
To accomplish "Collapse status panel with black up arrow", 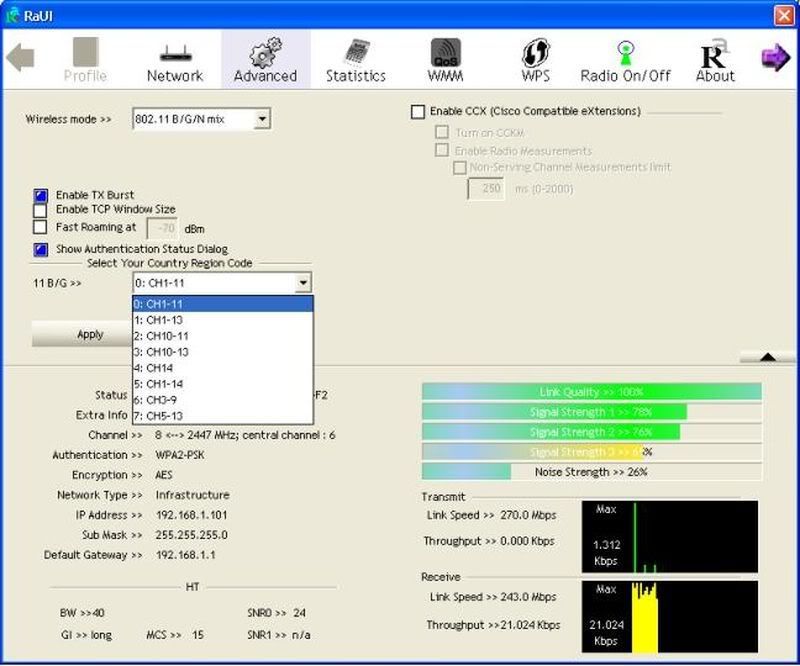I will click(767, 357).
